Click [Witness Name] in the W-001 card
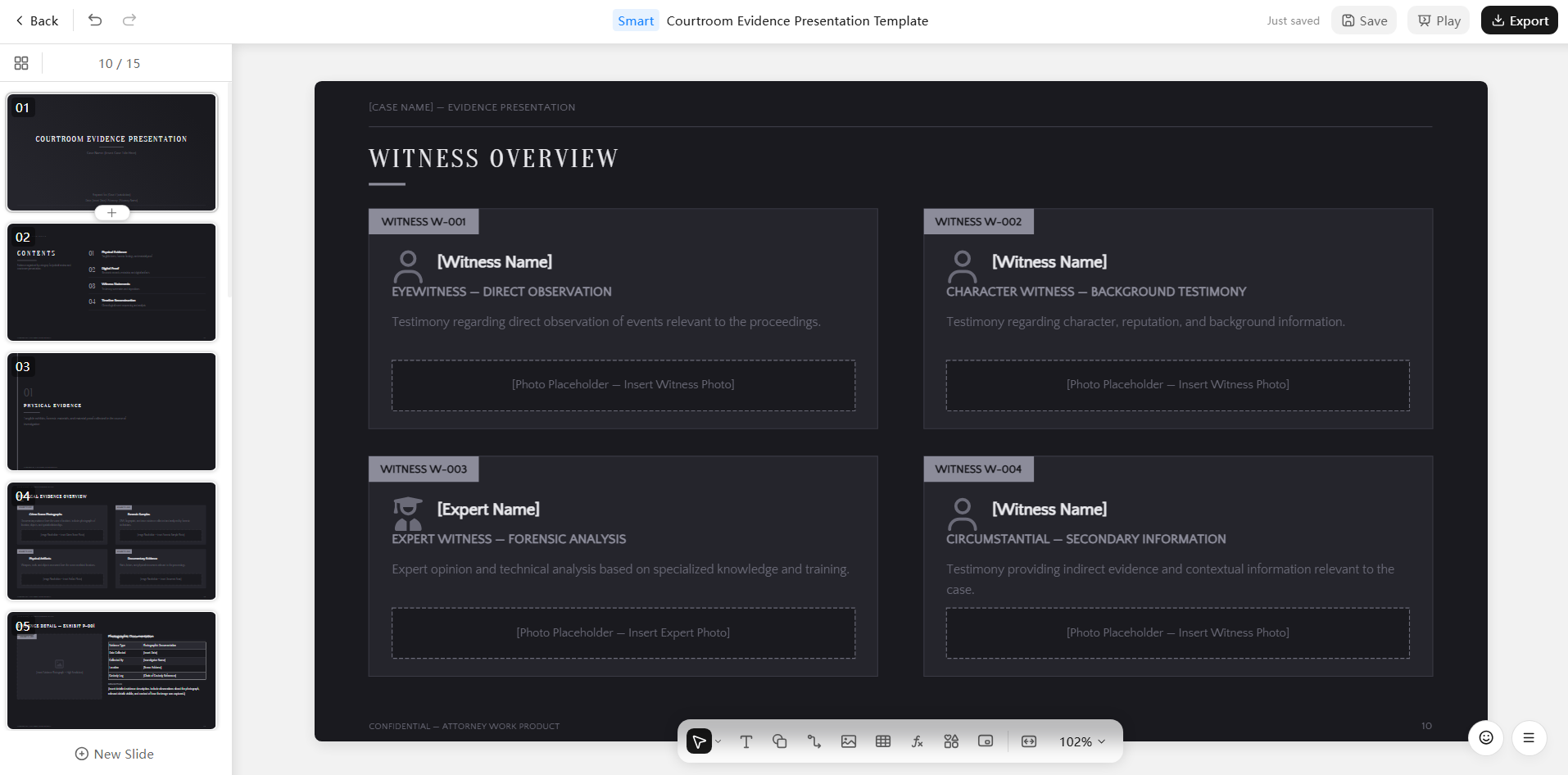This screenshot has width=1568, height=775. pyautogui.click(x=495, y=261)
